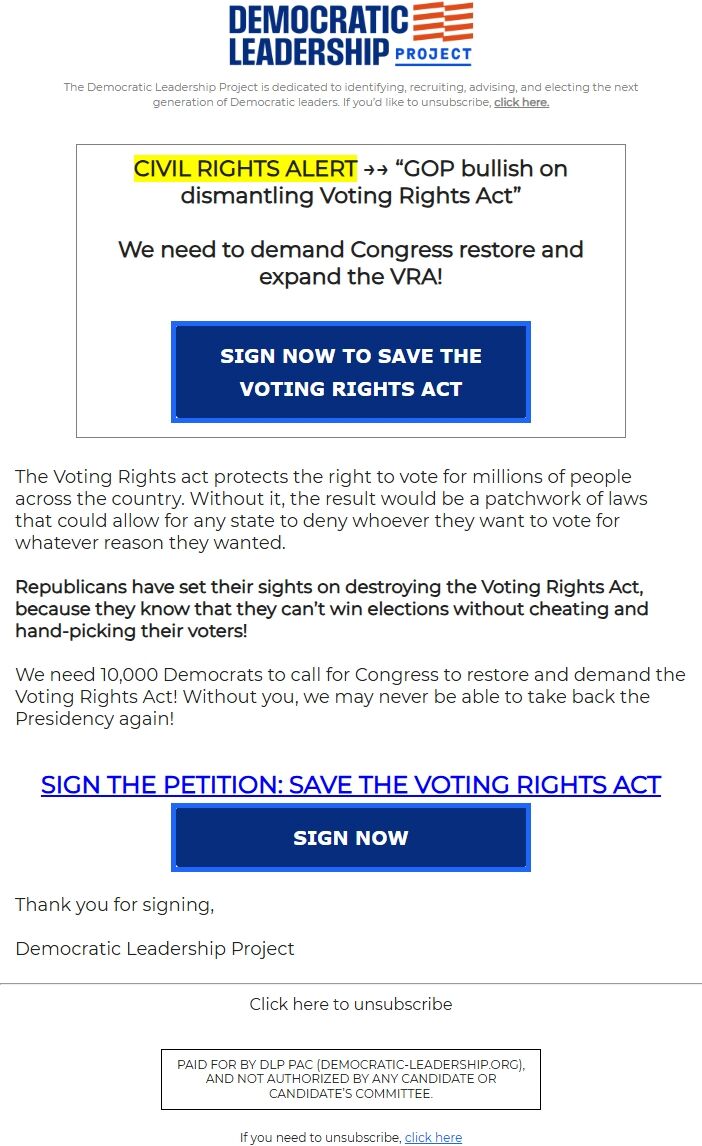The image size is (702, 1146).
Task: Click the 'GOP bullish on dismantling Voting Rights Act' headline
Action: tap(374, 182)
